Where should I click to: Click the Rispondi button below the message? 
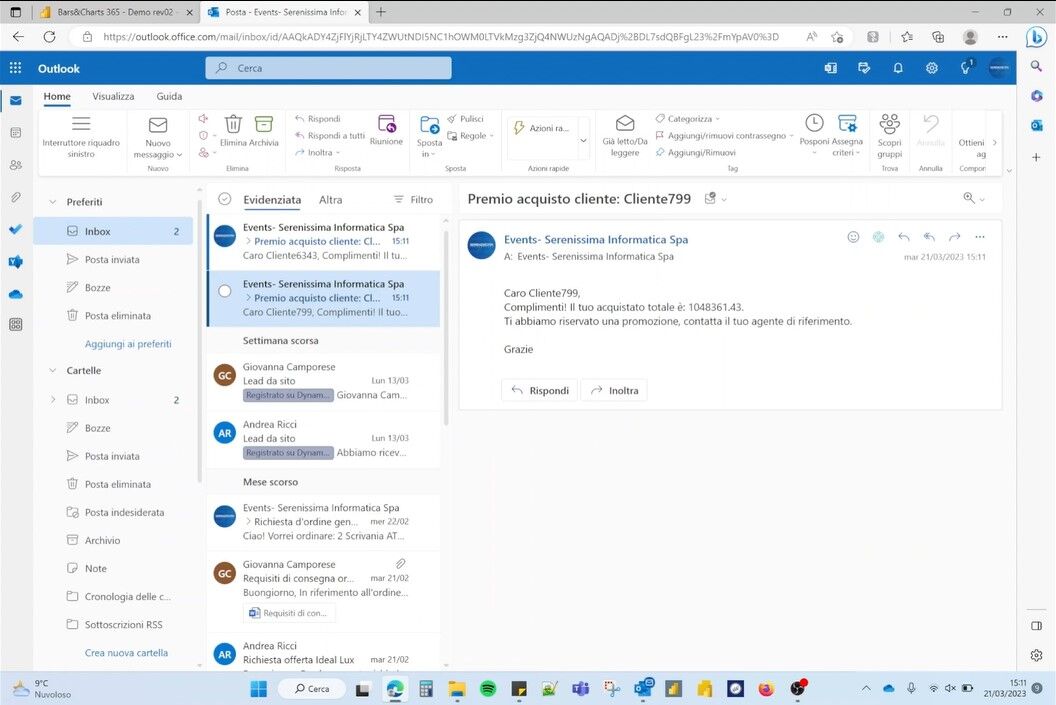pos(539,390)
